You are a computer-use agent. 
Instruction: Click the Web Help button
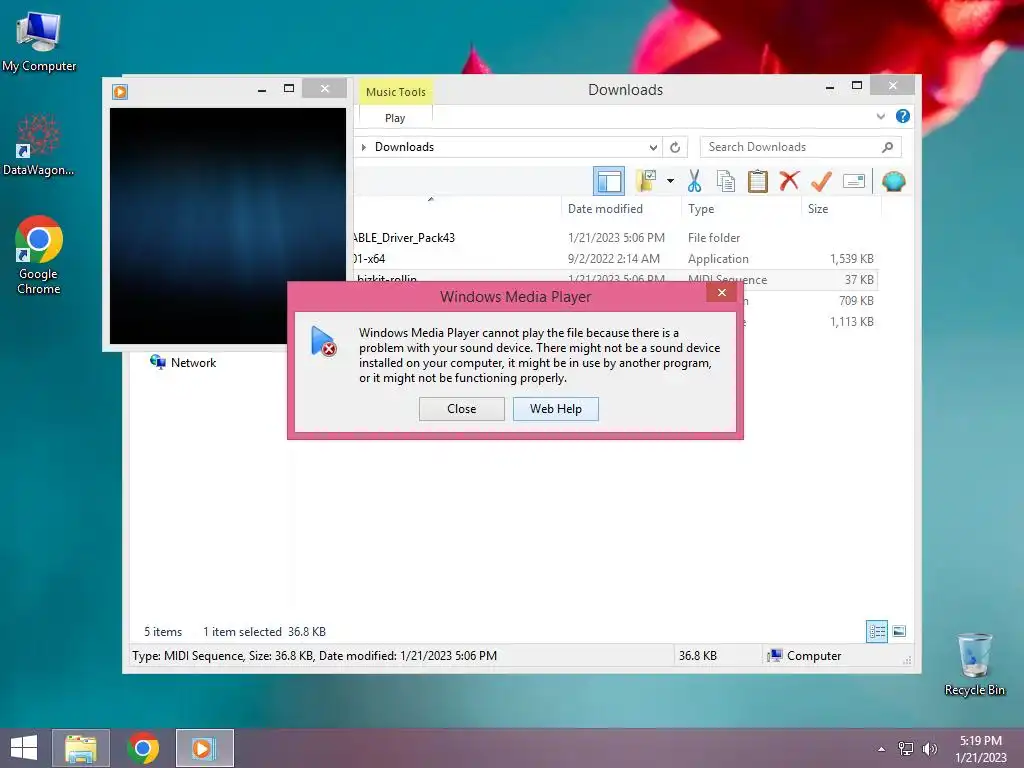[x=556, y=409]
